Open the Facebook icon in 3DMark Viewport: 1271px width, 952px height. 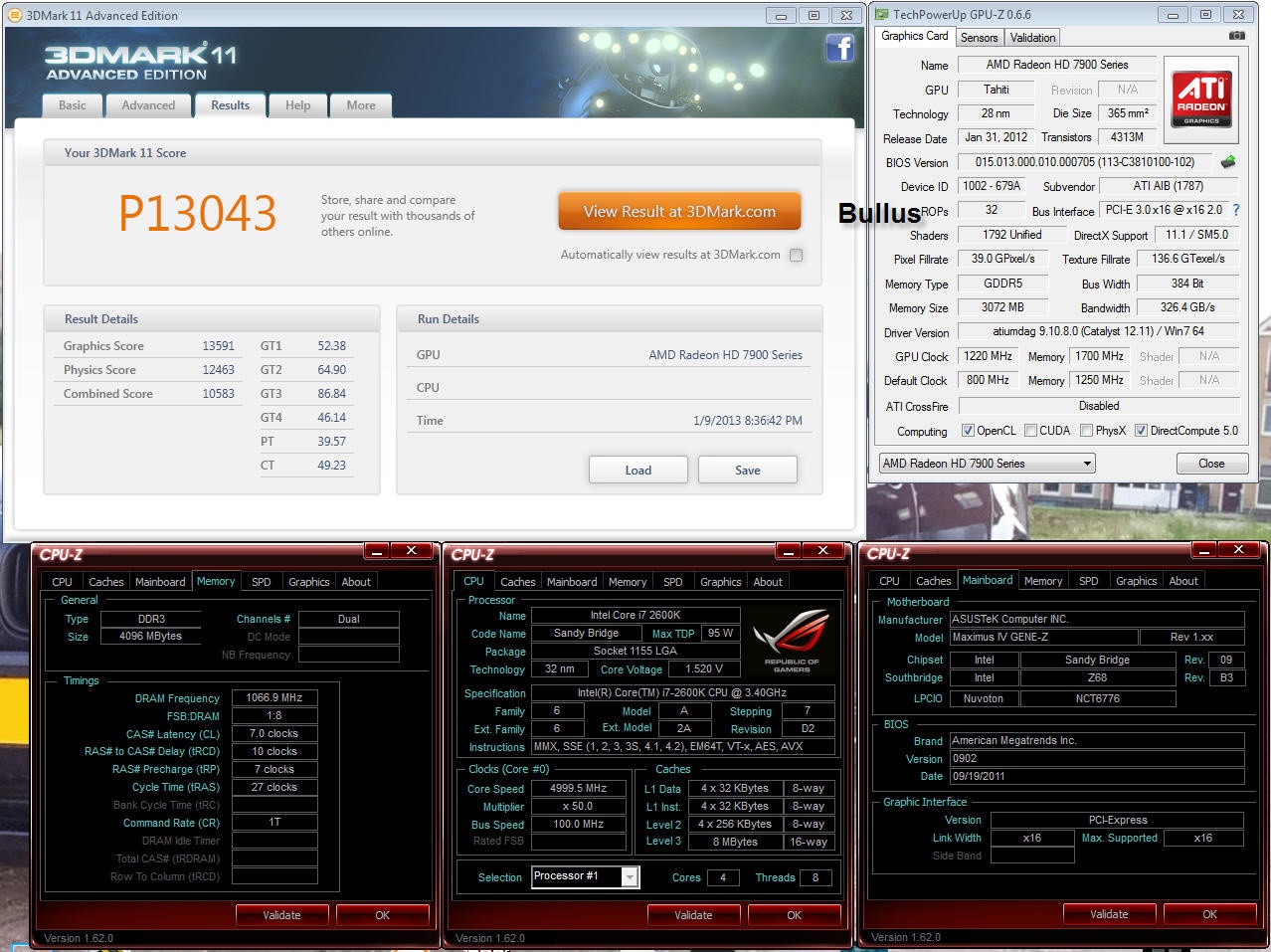(x=839, y=47)
